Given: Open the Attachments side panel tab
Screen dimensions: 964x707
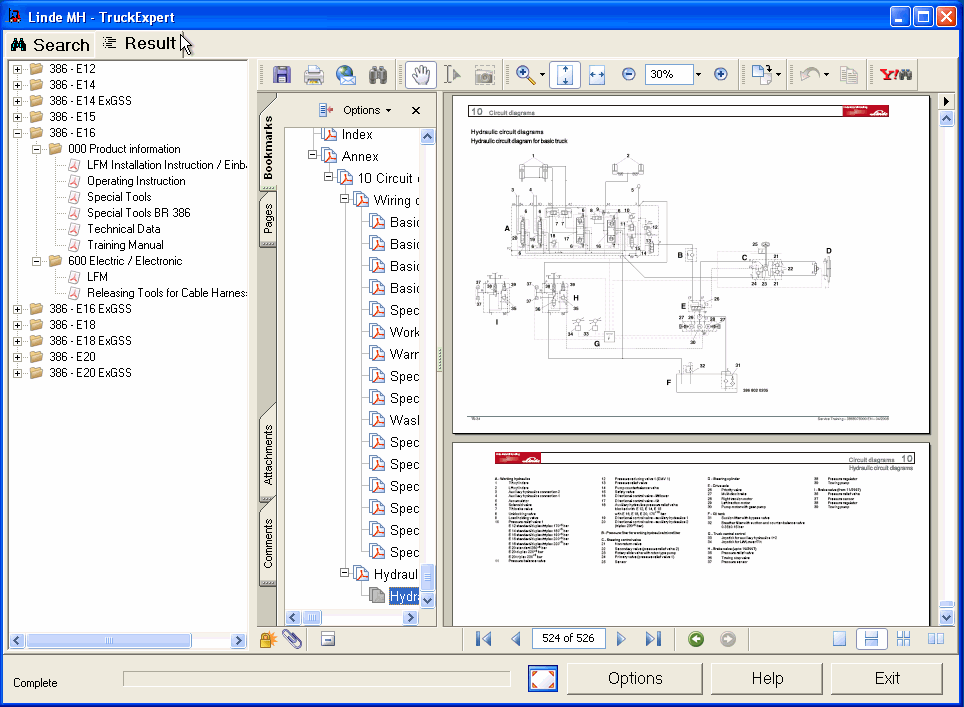Looking at the screenshot, I should pos(268,455).
